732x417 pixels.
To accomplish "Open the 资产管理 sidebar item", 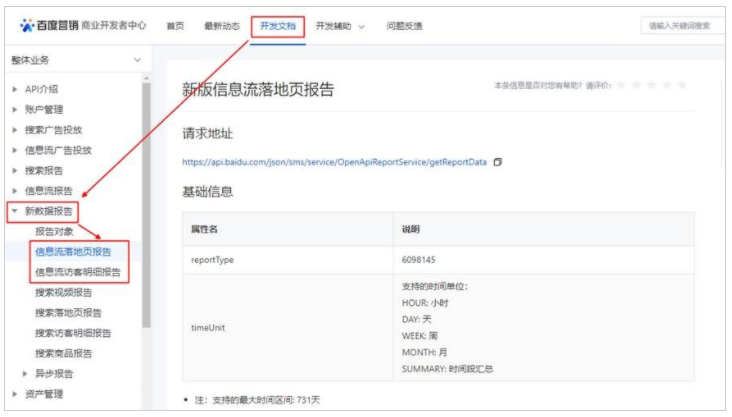I will (x=44, y=394).
